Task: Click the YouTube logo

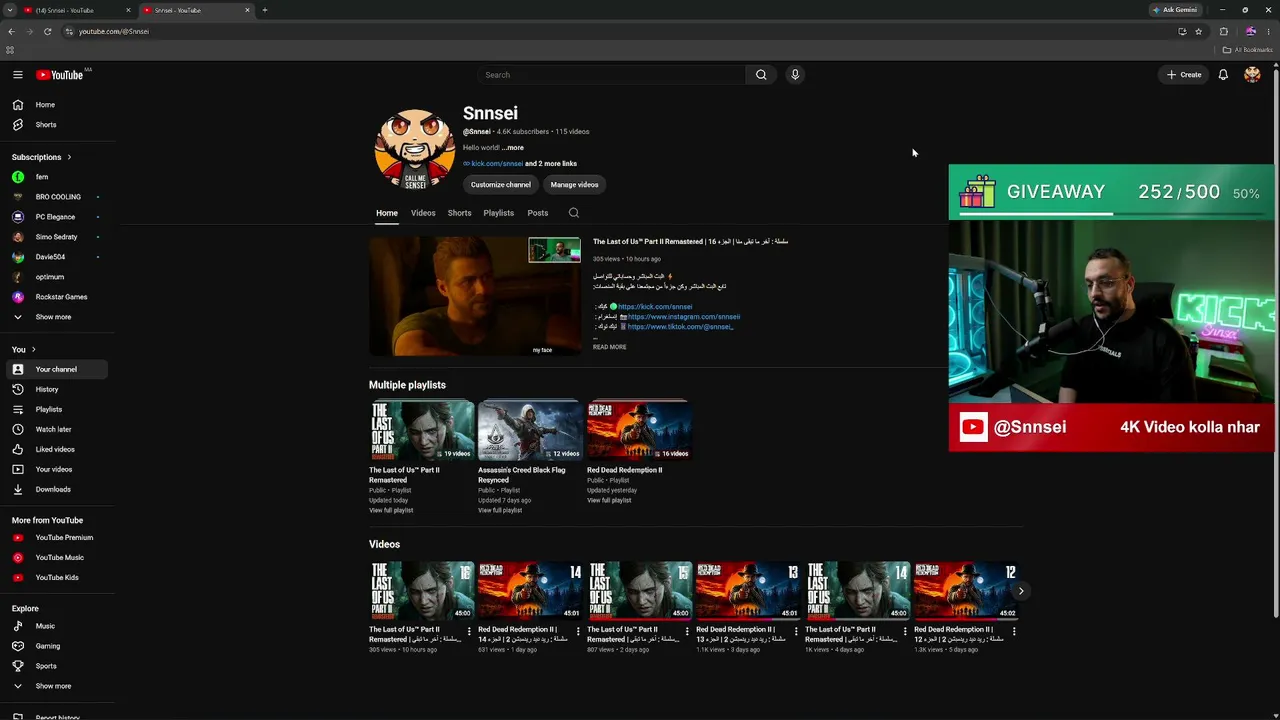Action: tap(60, 75)
